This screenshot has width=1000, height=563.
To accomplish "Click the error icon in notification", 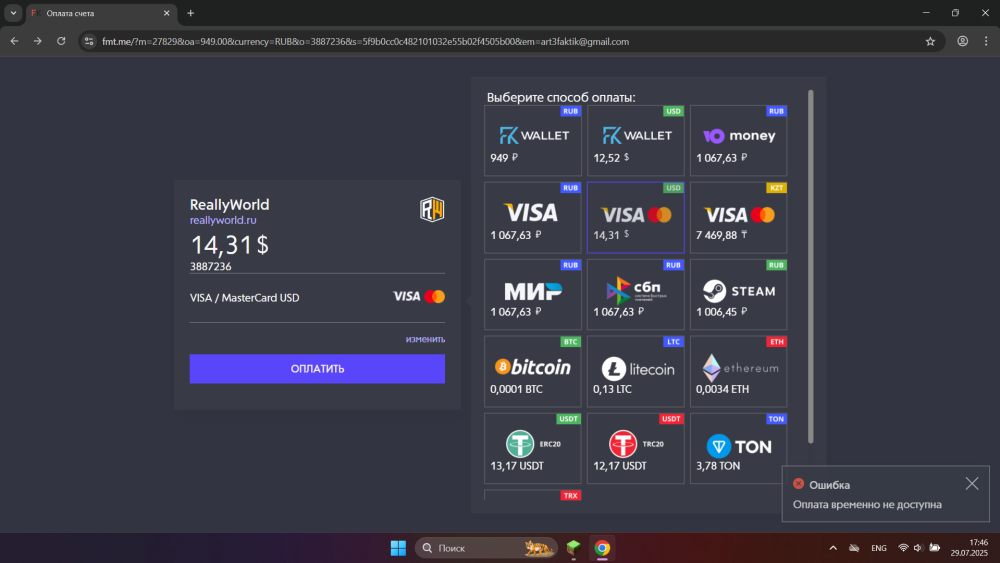I will (798, 484).
